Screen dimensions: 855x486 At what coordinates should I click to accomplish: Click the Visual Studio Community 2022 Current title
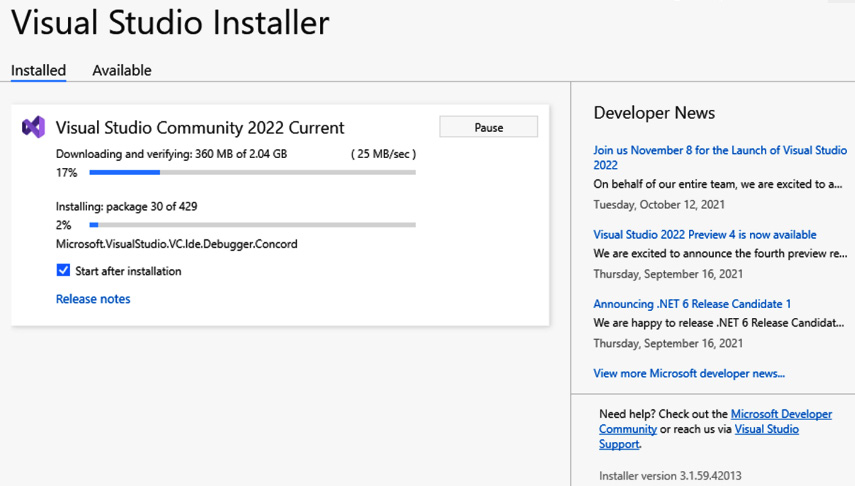point(200,128)
